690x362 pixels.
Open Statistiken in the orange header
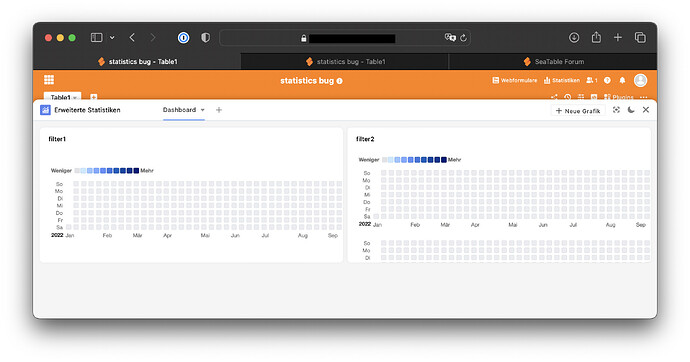click(x=562, y=80)
